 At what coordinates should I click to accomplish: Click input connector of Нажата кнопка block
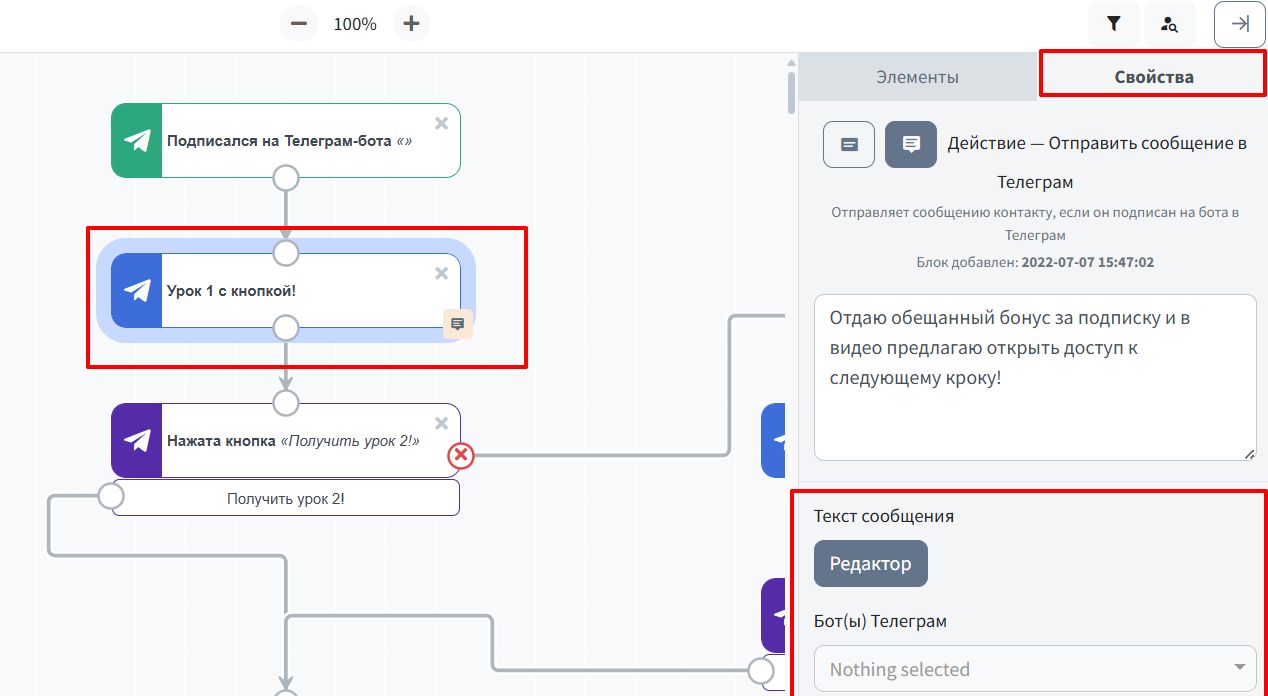[x=286, y=403]
